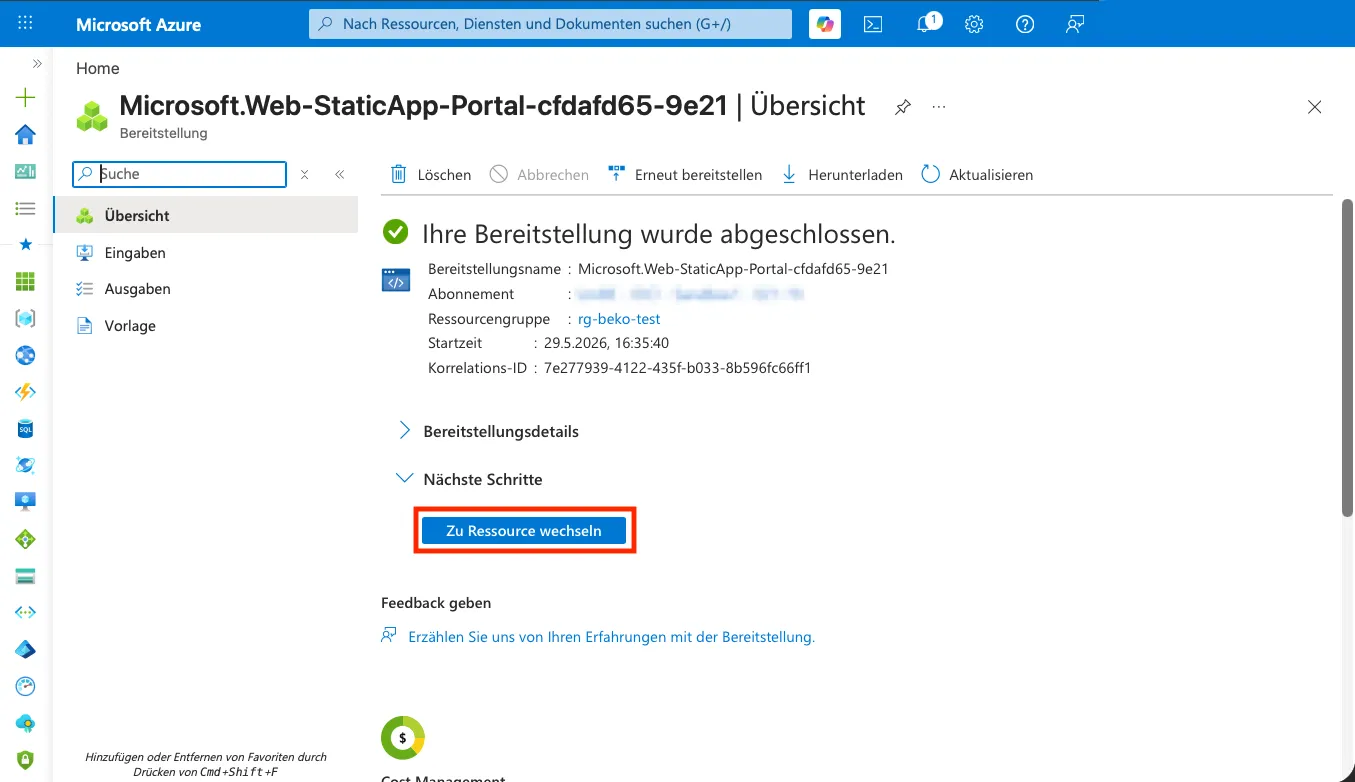Collapse the resource menu with double chevron
Viewport: 1355px width, 782px height.
340,174
